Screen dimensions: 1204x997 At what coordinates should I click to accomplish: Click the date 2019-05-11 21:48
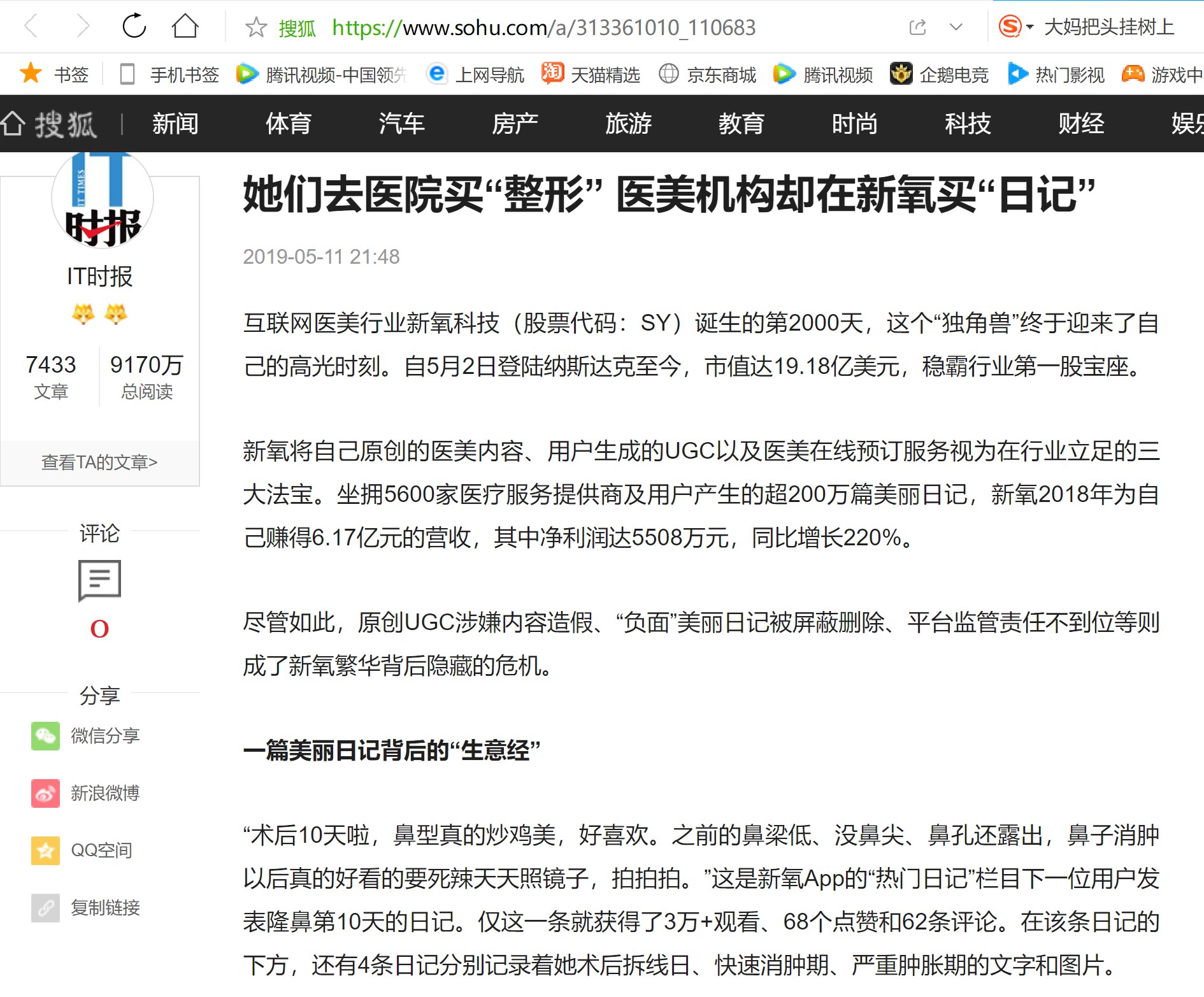pos(321,256)
